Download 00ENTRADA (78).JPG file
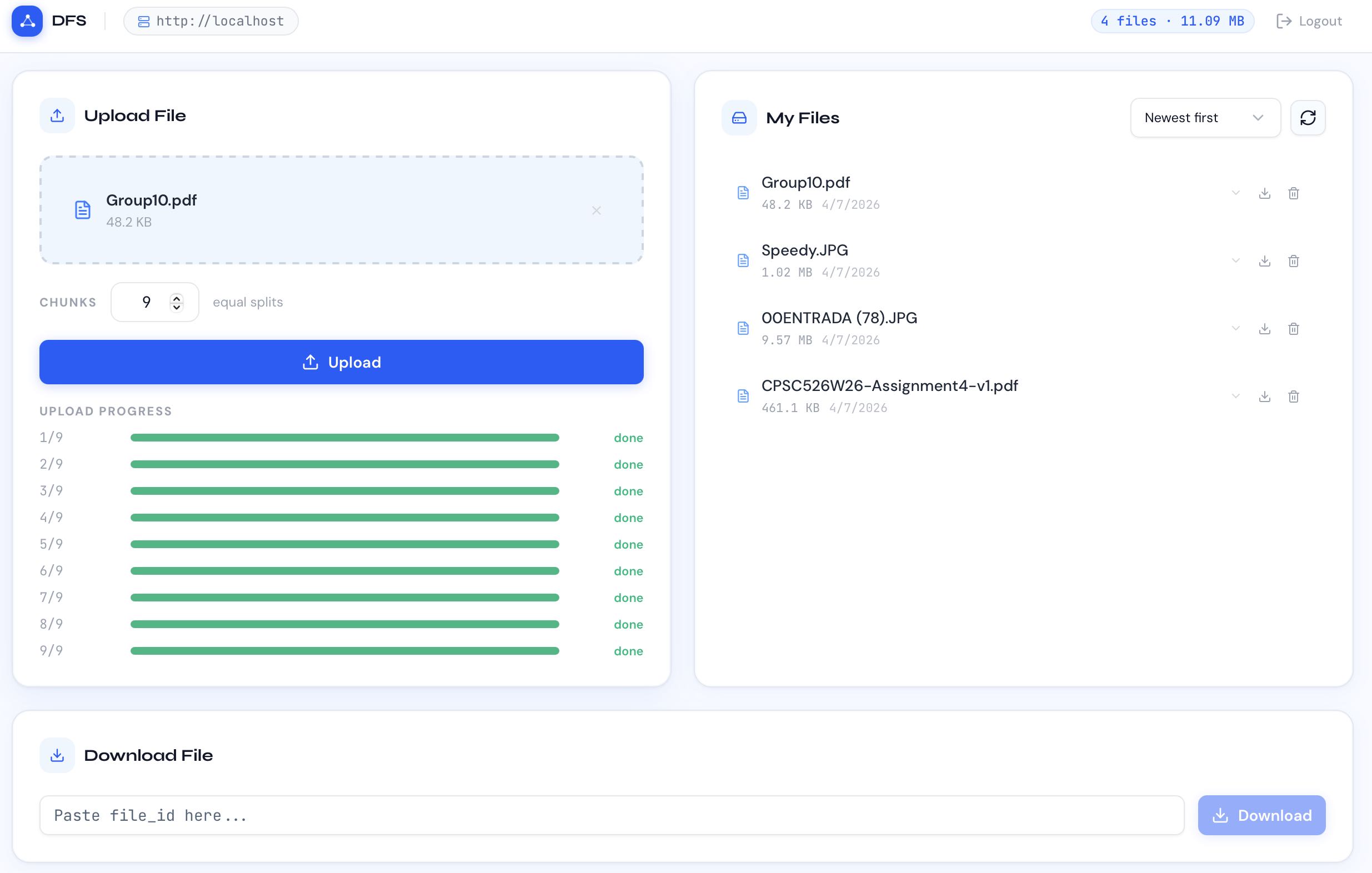The width and height of the screenshot is (1372, 873). [1264, 329]
